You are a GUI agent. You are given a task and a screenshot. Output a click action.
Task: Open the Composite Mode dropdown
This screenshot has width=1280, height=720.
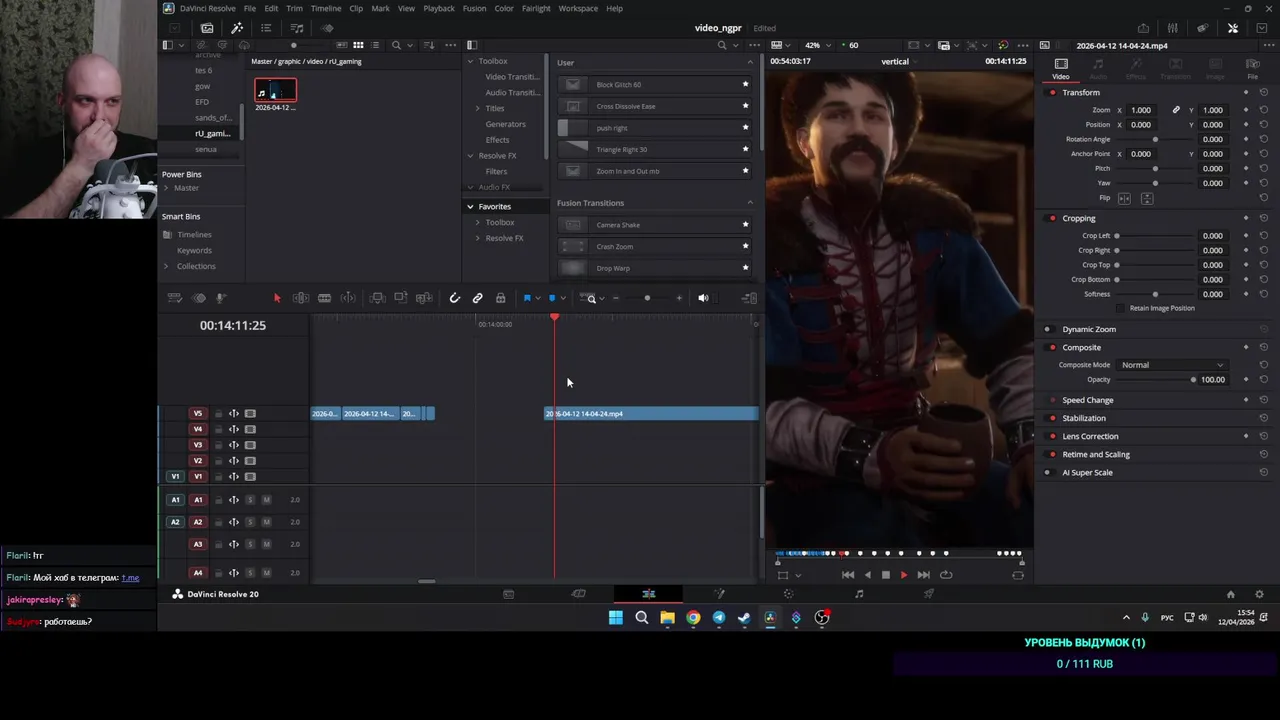coord(1170,365)
